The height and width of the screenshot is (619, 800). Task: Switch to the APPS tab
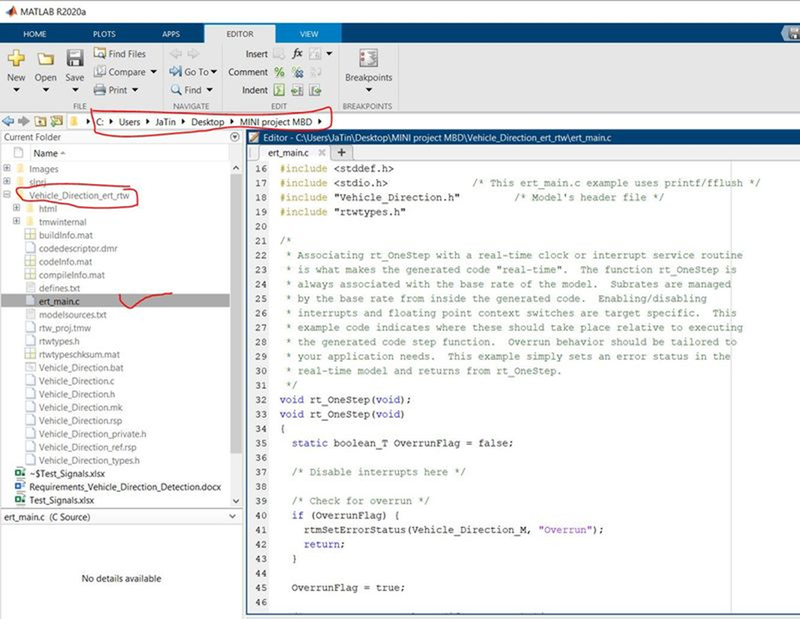171,34
